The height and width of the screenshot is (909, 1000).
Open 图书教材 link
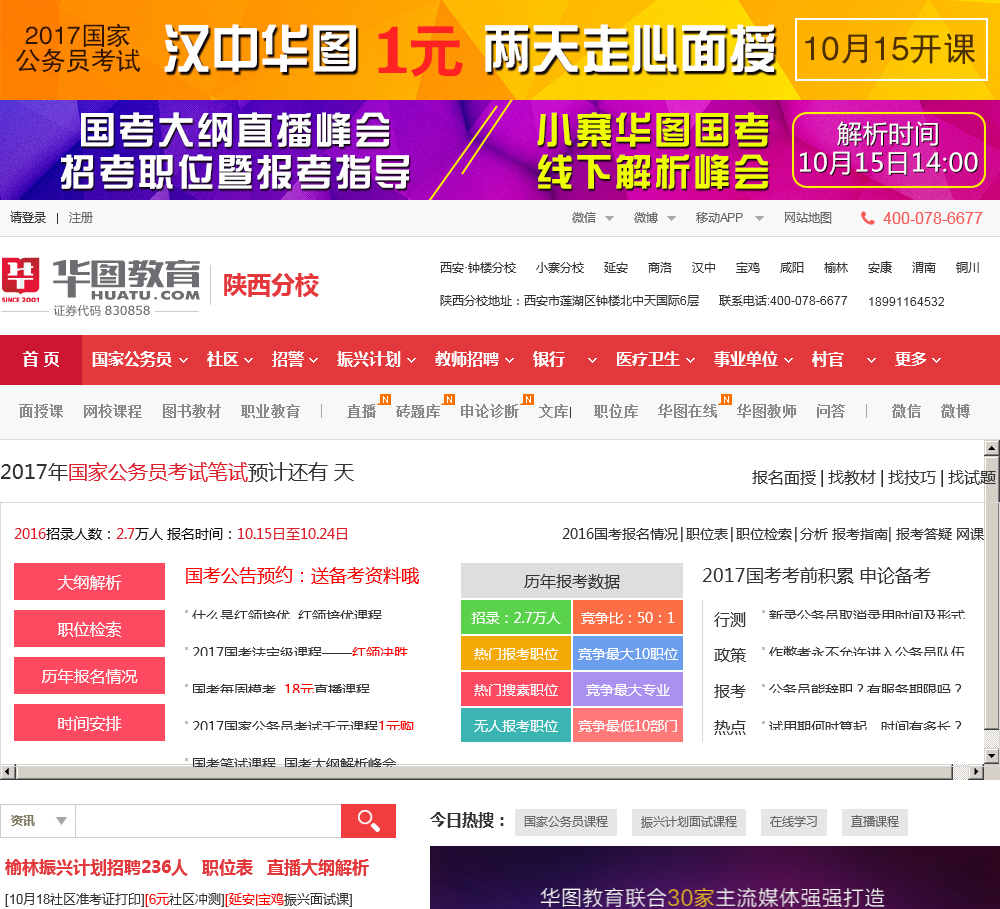[191, 411]
